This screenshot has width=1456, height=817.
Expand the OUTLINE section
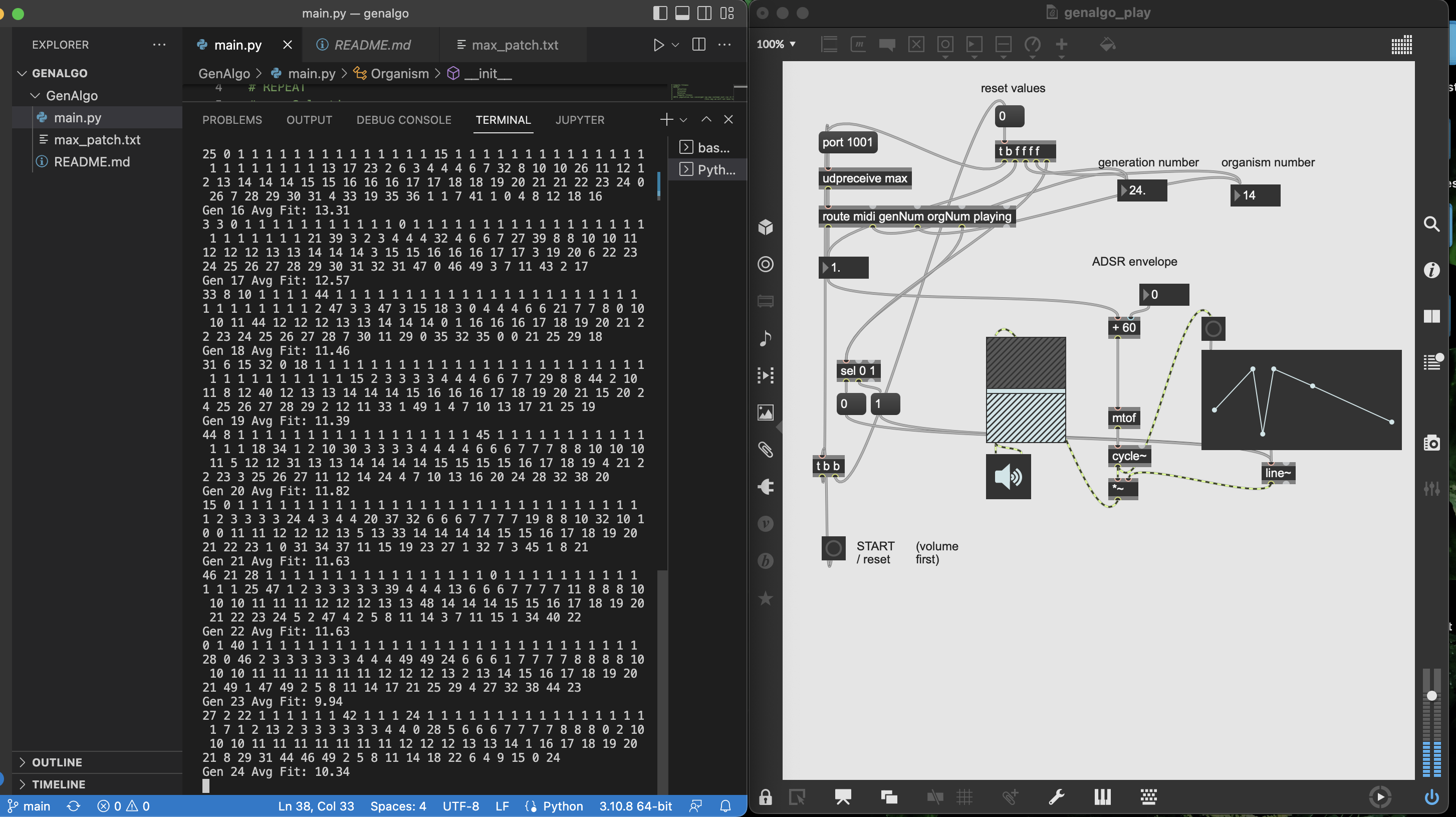(57, 761)
